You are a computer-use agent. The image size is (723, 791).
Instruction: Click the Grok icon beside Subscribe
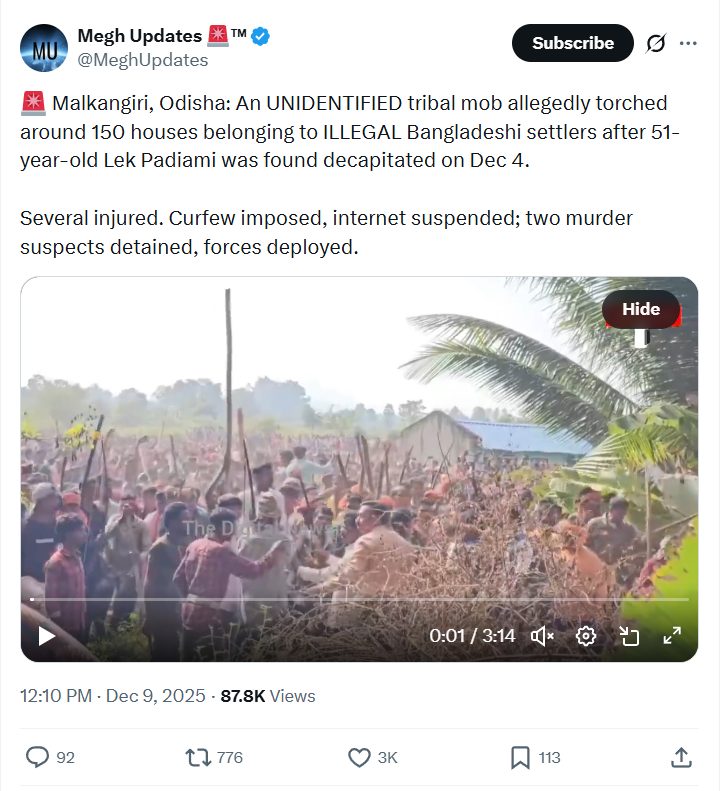[x=656, y=43]
